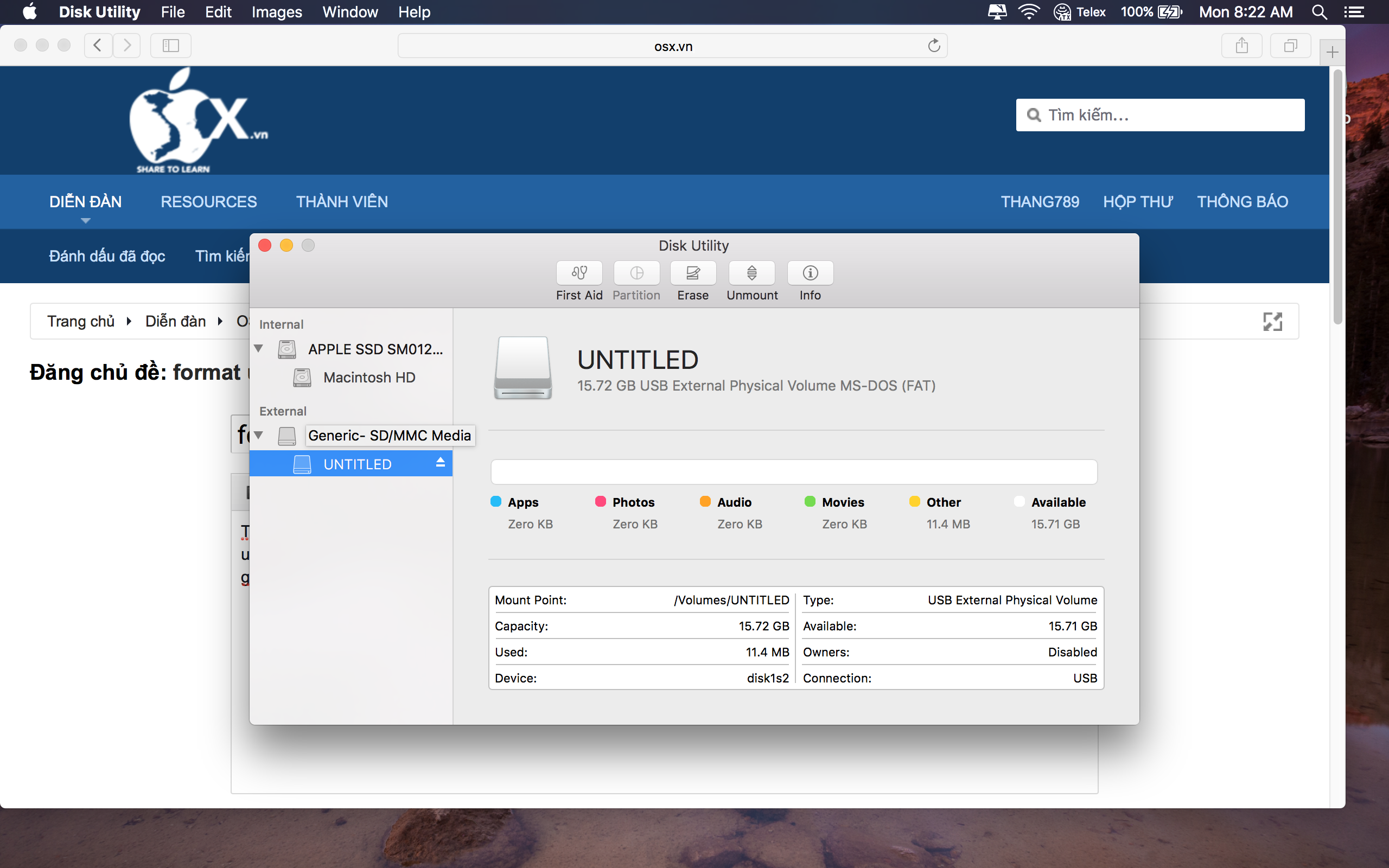Open the THÔNG BÁO notifications link

pos(1242,201)
